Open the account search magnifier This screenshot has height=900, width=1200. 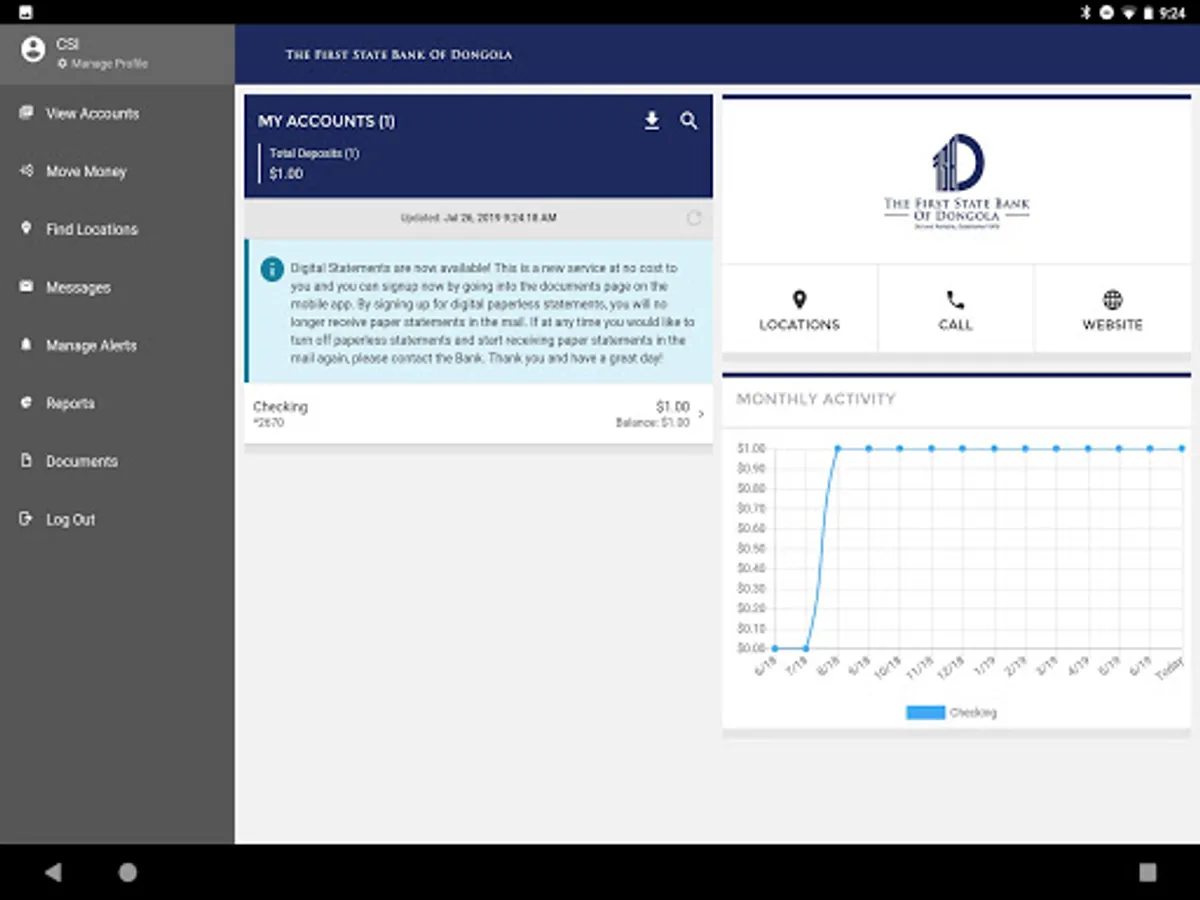click(x=689, y=121)
